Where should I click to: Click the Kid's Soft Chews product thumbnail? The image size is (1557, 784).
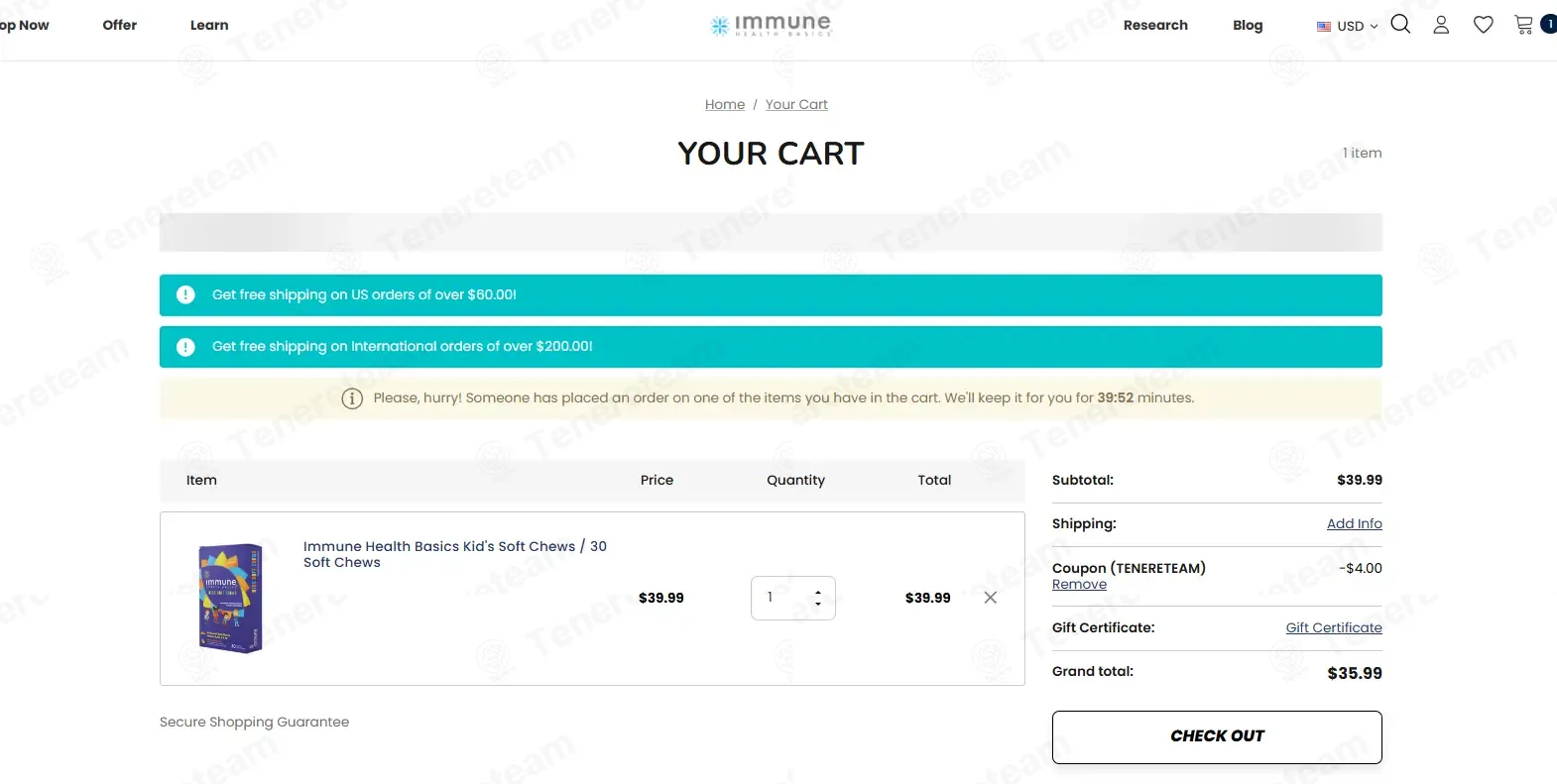tap(230, 598)
